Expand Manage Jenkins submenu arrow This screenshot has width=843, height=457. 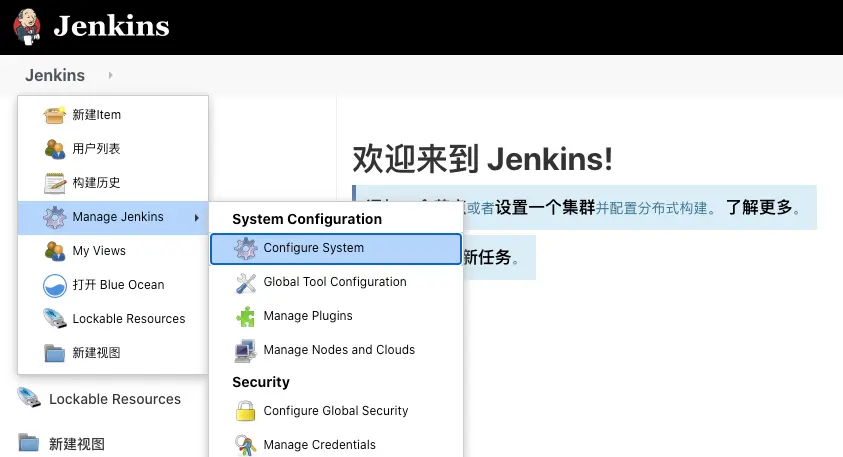[197, 218]
